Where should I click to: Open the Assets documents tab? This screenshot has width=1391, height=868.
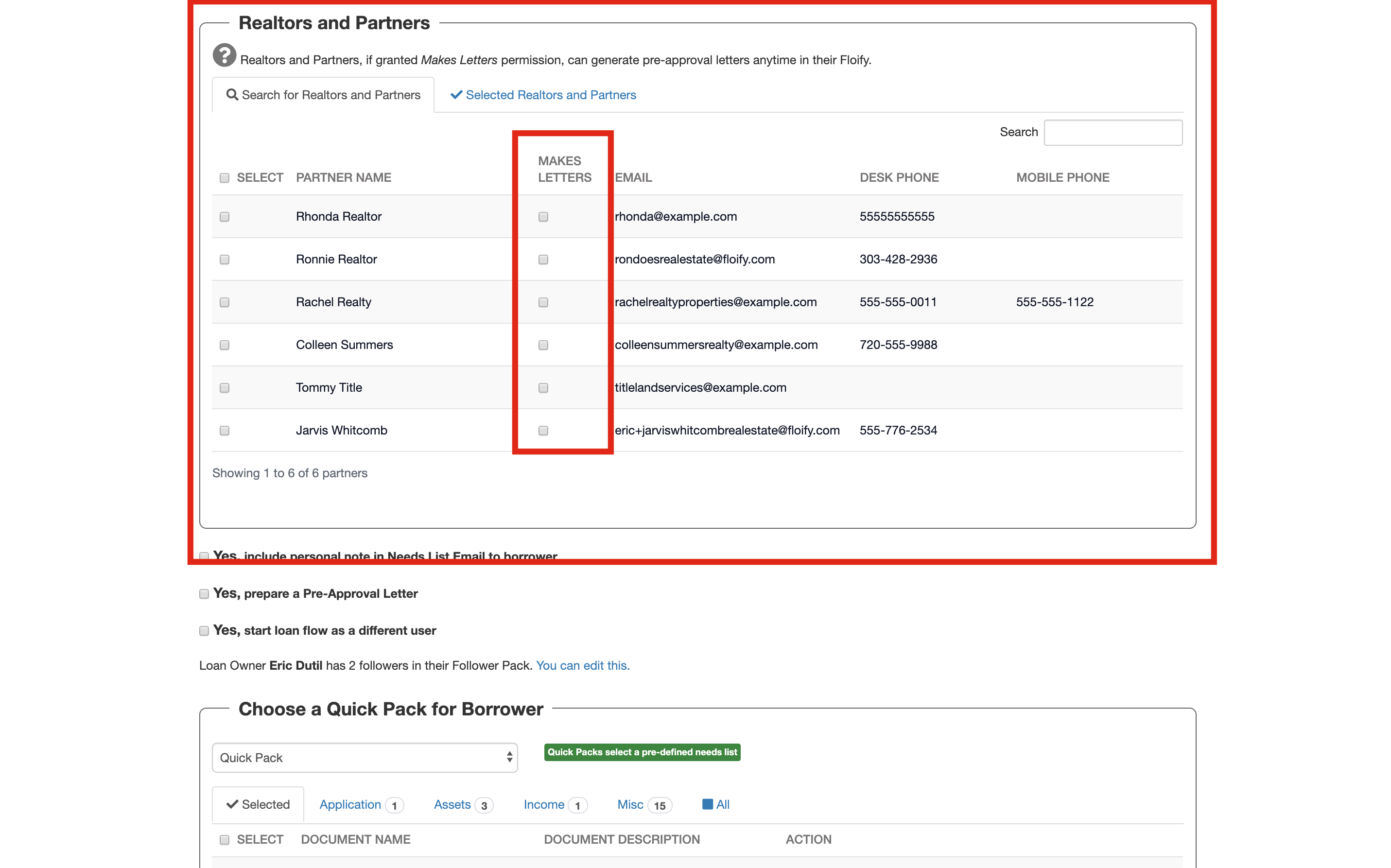point(452,804)
